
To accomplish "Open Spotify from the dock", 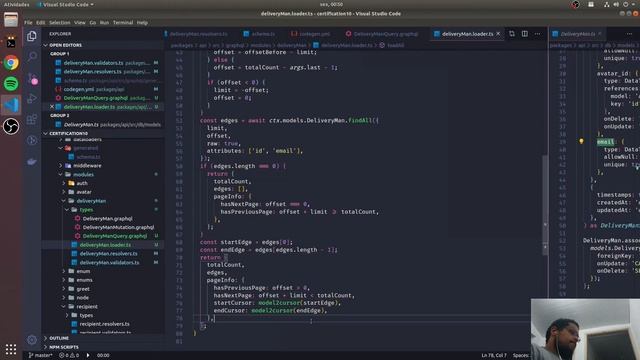I will pos(11,84).
